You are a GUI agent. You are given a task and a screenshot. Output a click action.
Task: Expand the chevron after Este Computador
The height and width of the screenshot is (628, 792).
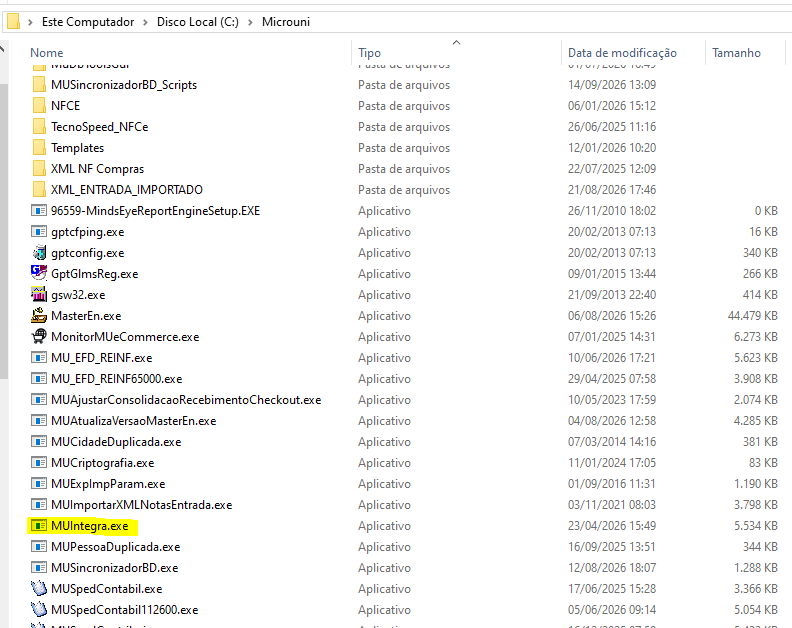click(x=145, y=22)
